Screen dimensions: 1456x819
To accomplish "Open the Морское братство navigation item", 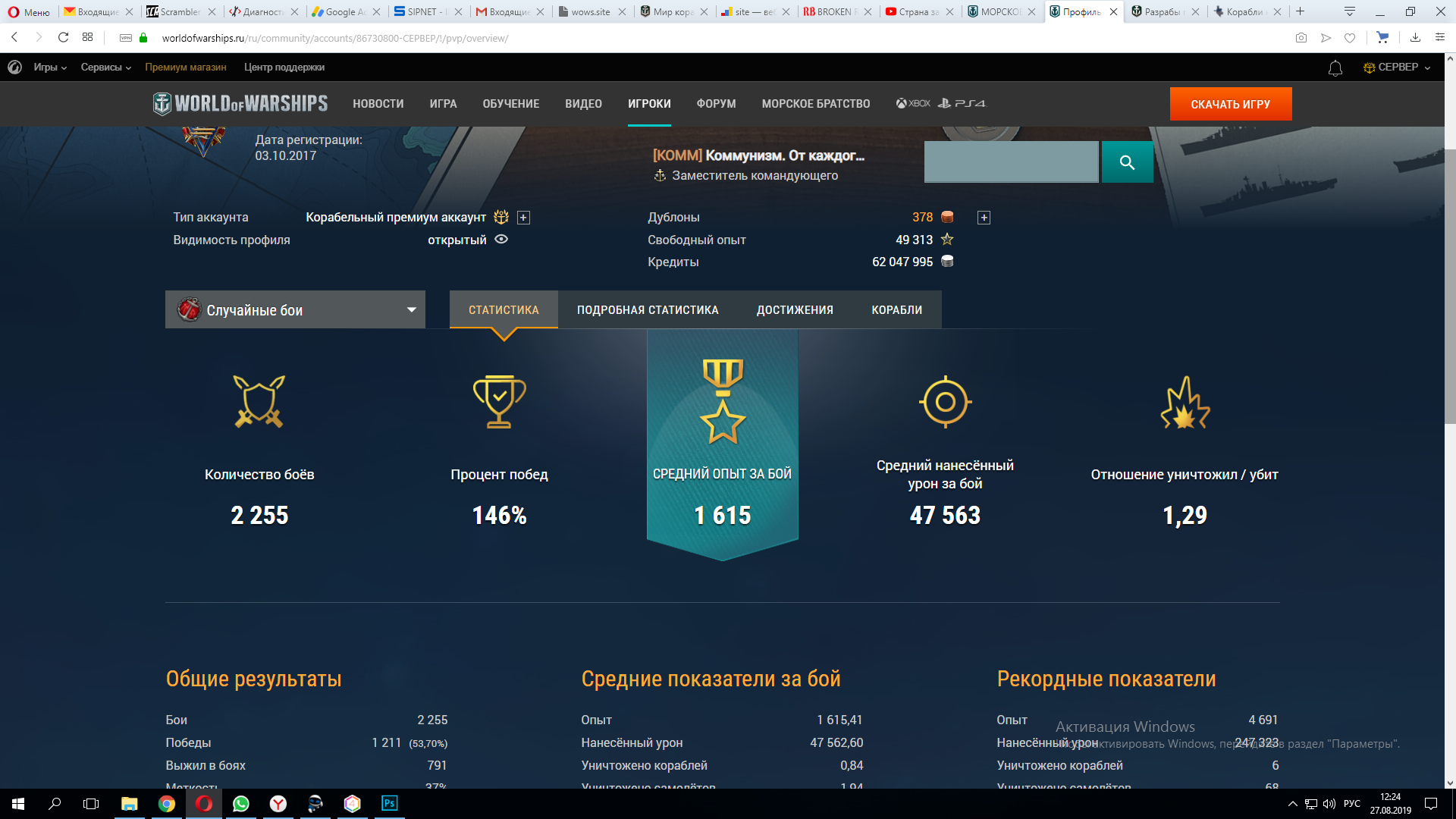I will coord(816,104).
